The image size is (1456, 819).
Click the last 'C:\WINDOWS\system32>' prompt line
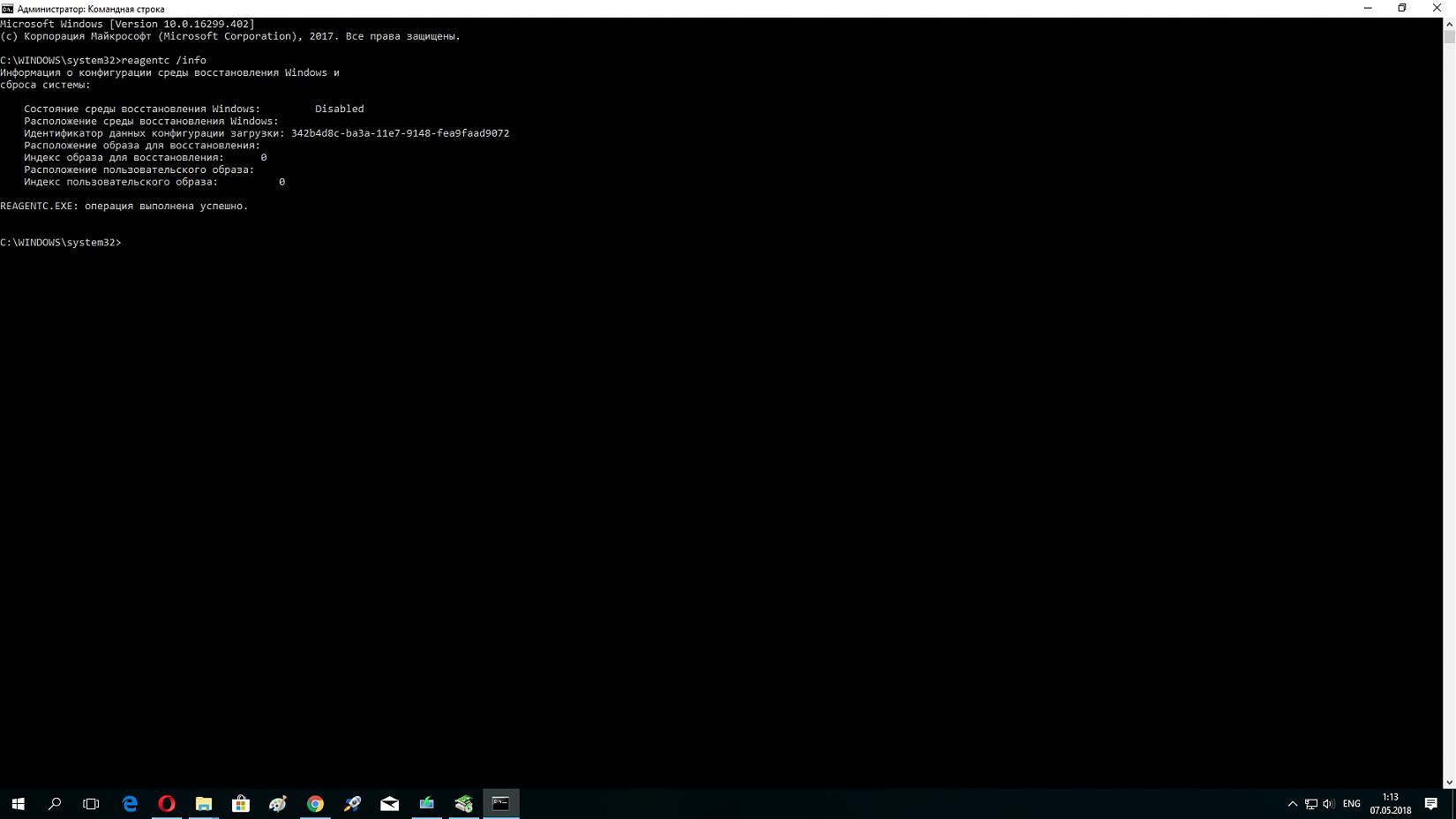pos(61,243)
